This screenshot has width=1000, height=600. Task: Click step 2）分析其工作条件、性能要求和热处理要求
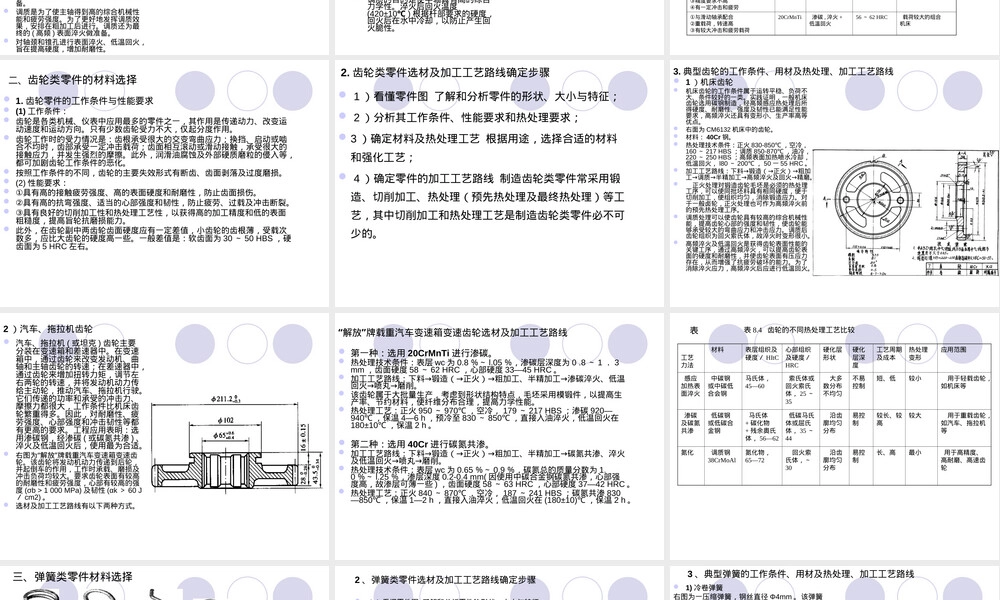(466, 118)
